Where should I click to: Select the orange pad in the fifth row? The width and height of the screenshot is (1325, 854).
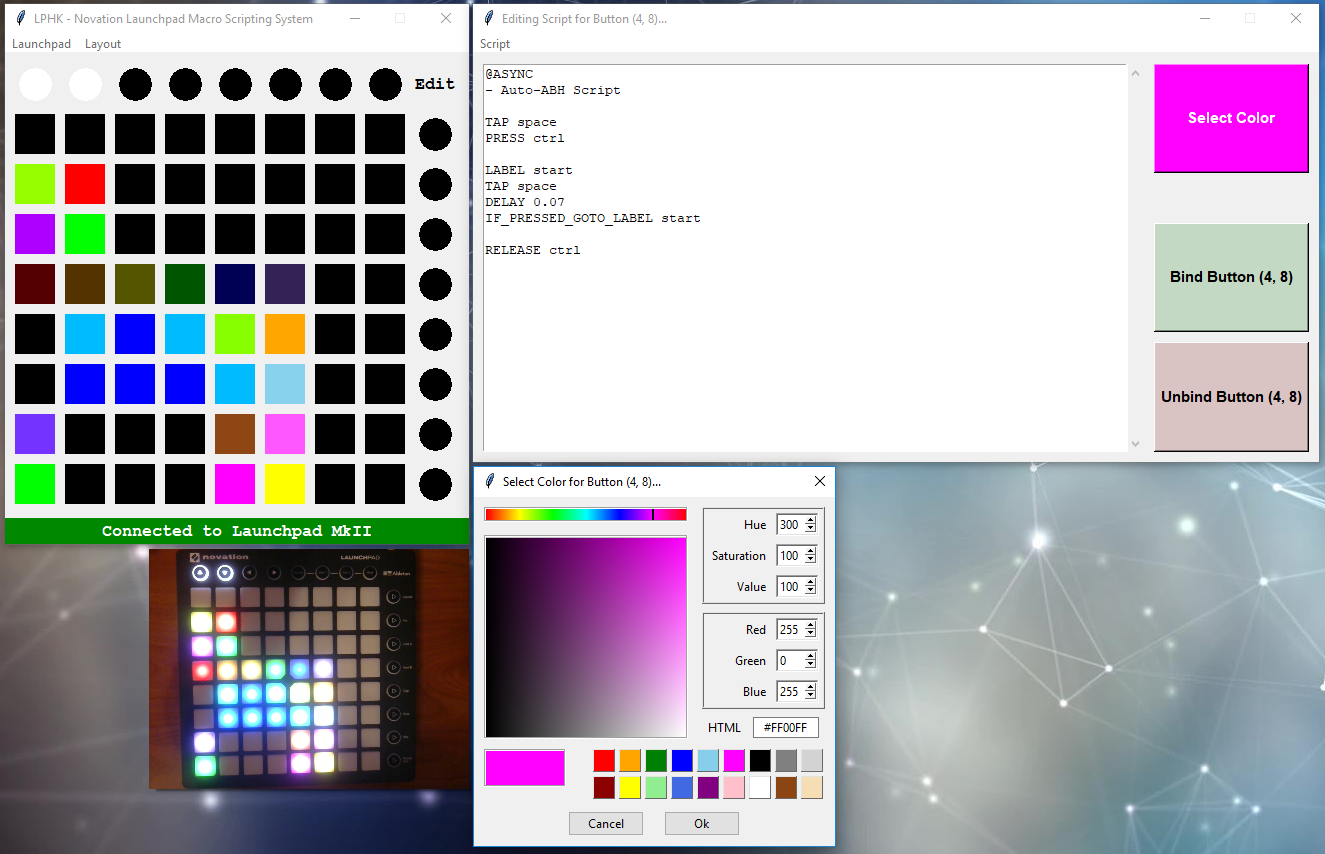coord(285,334)
